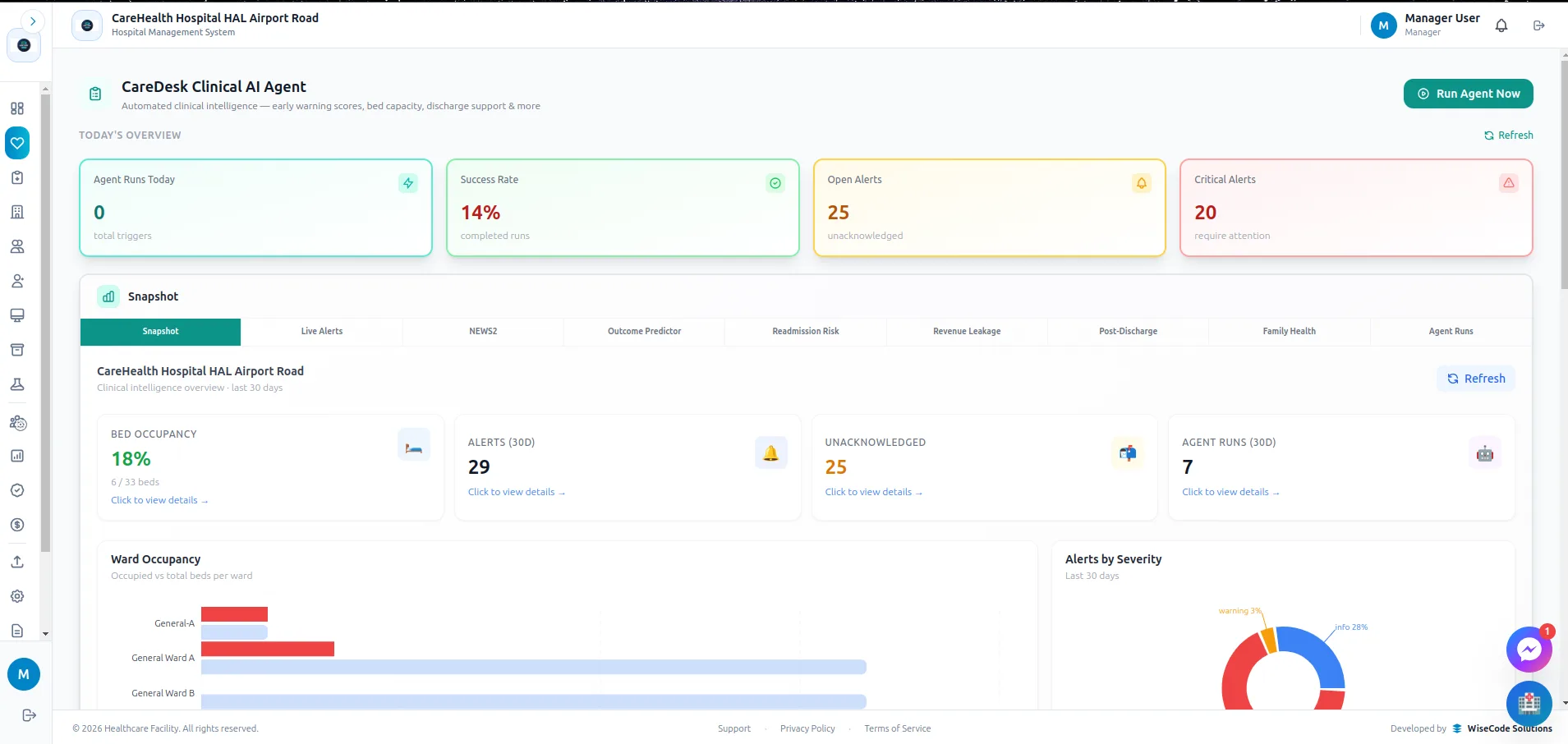Image resolution: width=1568 pixels, height=744 pixels.
Task: Click the sidebar scroll down arrow
Action: coord(45,634)
